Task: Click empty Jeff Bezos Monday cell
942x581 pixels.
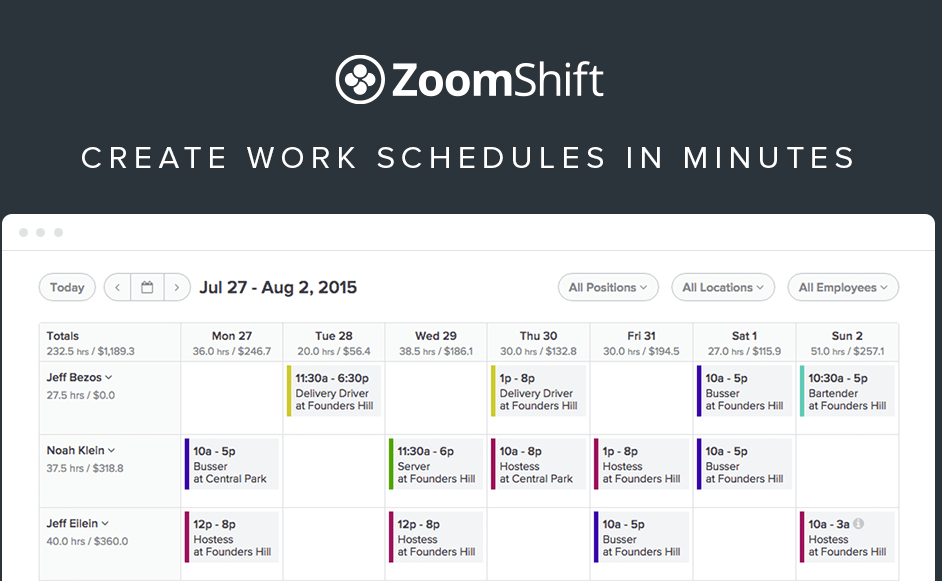Action: 232,398
